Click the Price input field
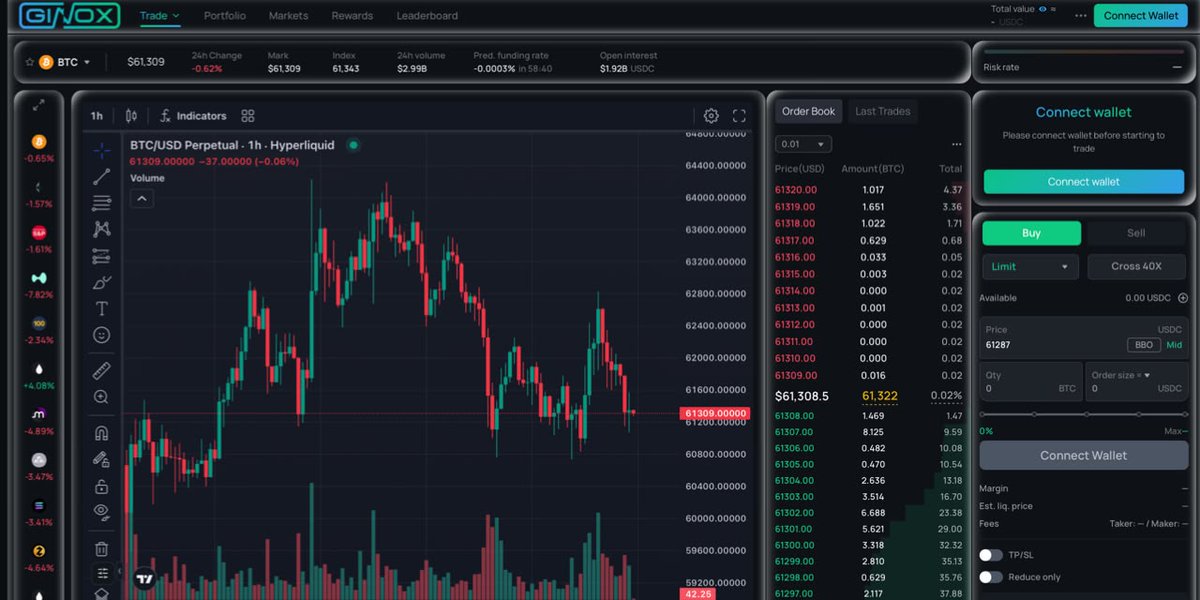This screenshot has width=1200, height=600. tap(1084, 338)
